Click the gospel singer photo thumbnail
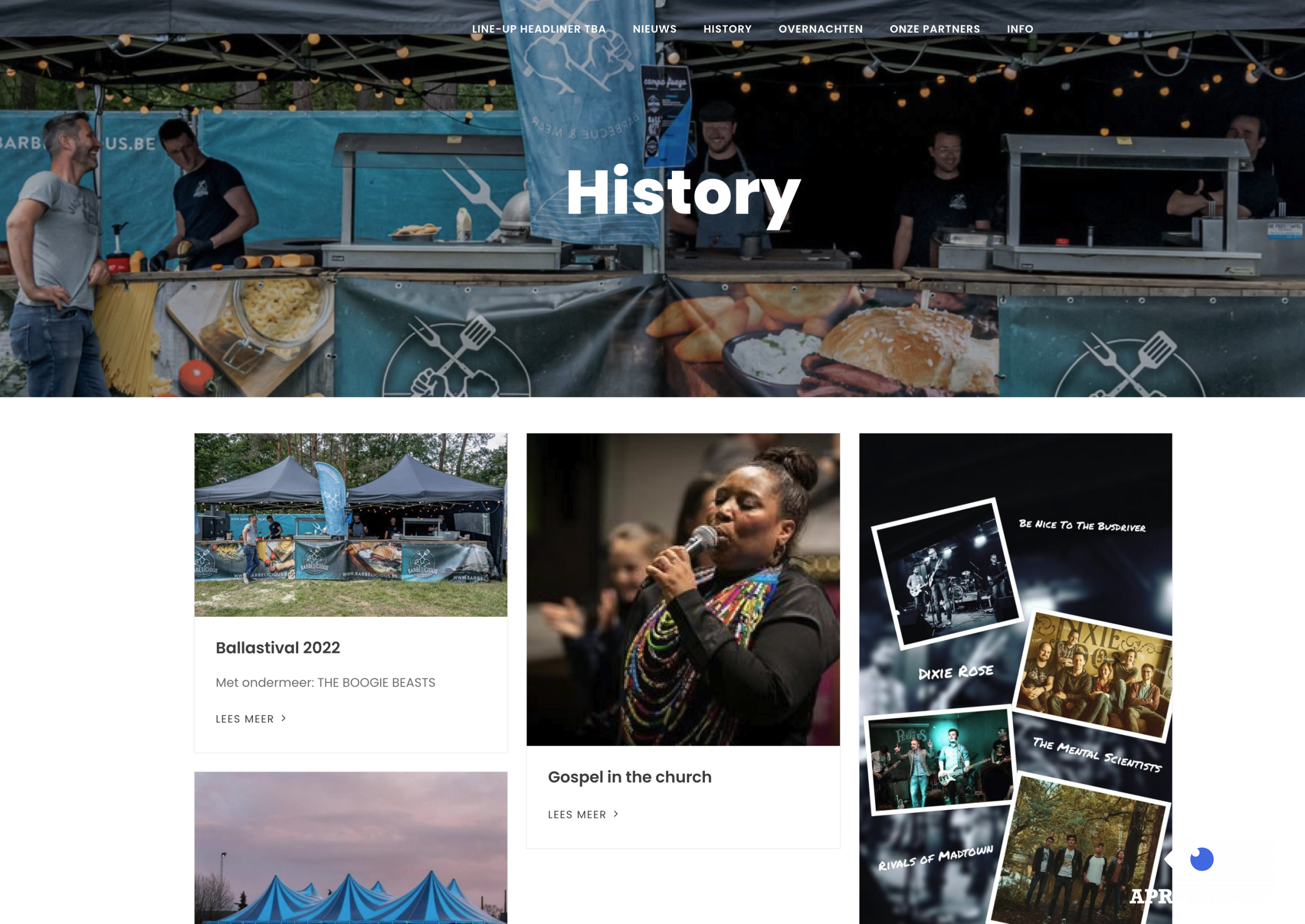1305x924 pixels. [683, 590]
